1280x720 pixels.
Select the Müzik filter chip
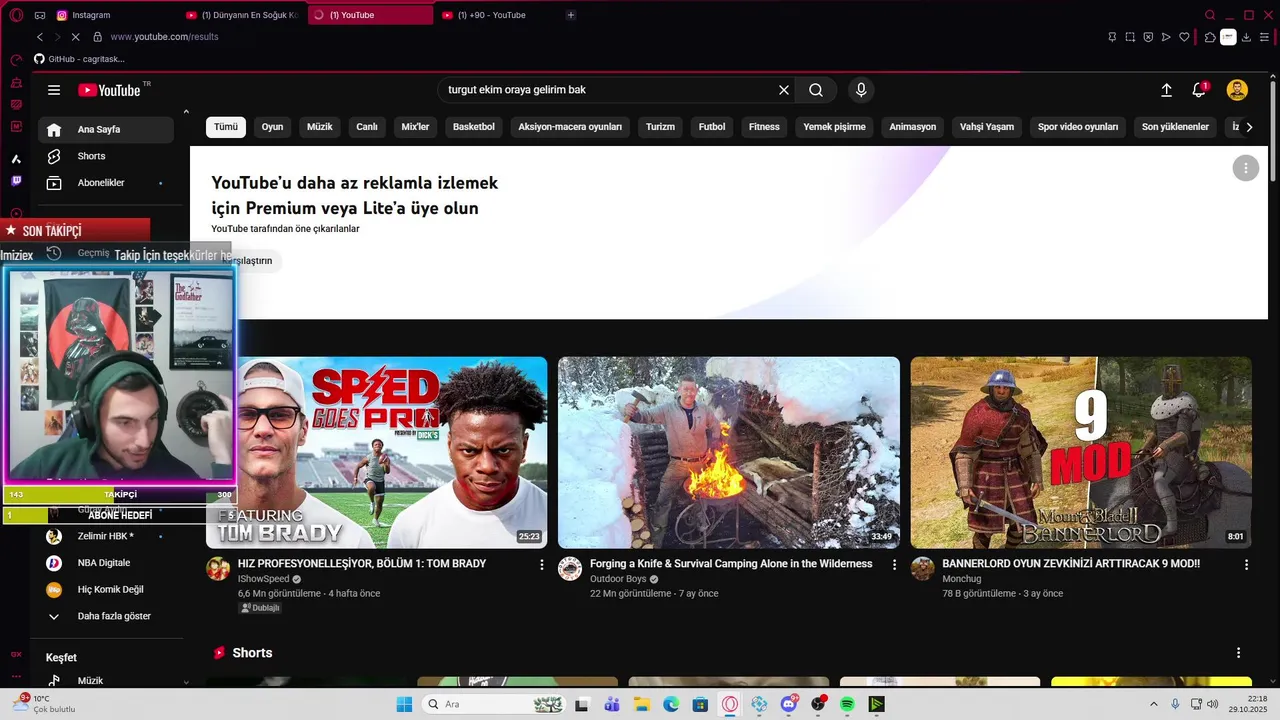pos(319,127)
